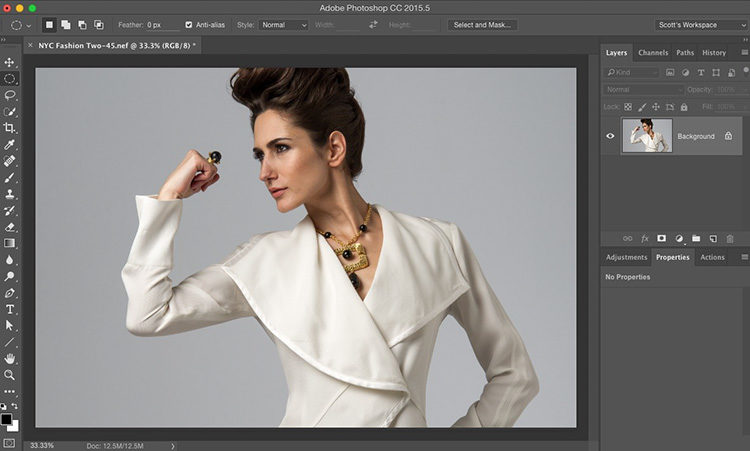The width and height of the screenshot is (750, 451).
Task: Select the Zoom tool
Action: pos(9,374)
